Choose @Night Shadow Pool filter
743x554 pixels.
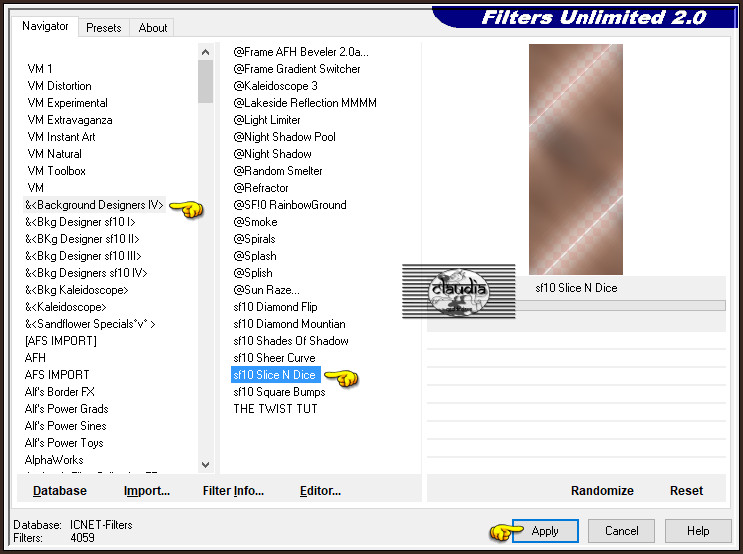tap(284, 137)
